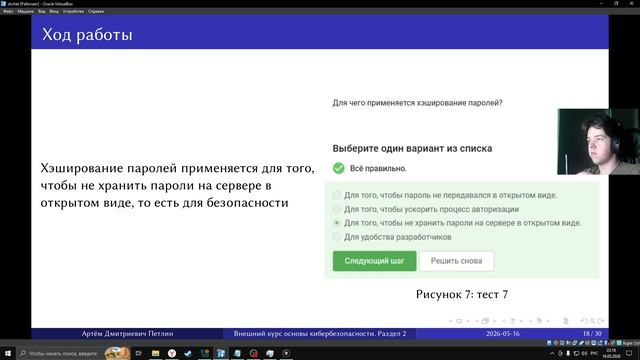Screen dimensions: 640x360
Task: Click the Beamer go-back navigation icon
Action: pos(584,321)
